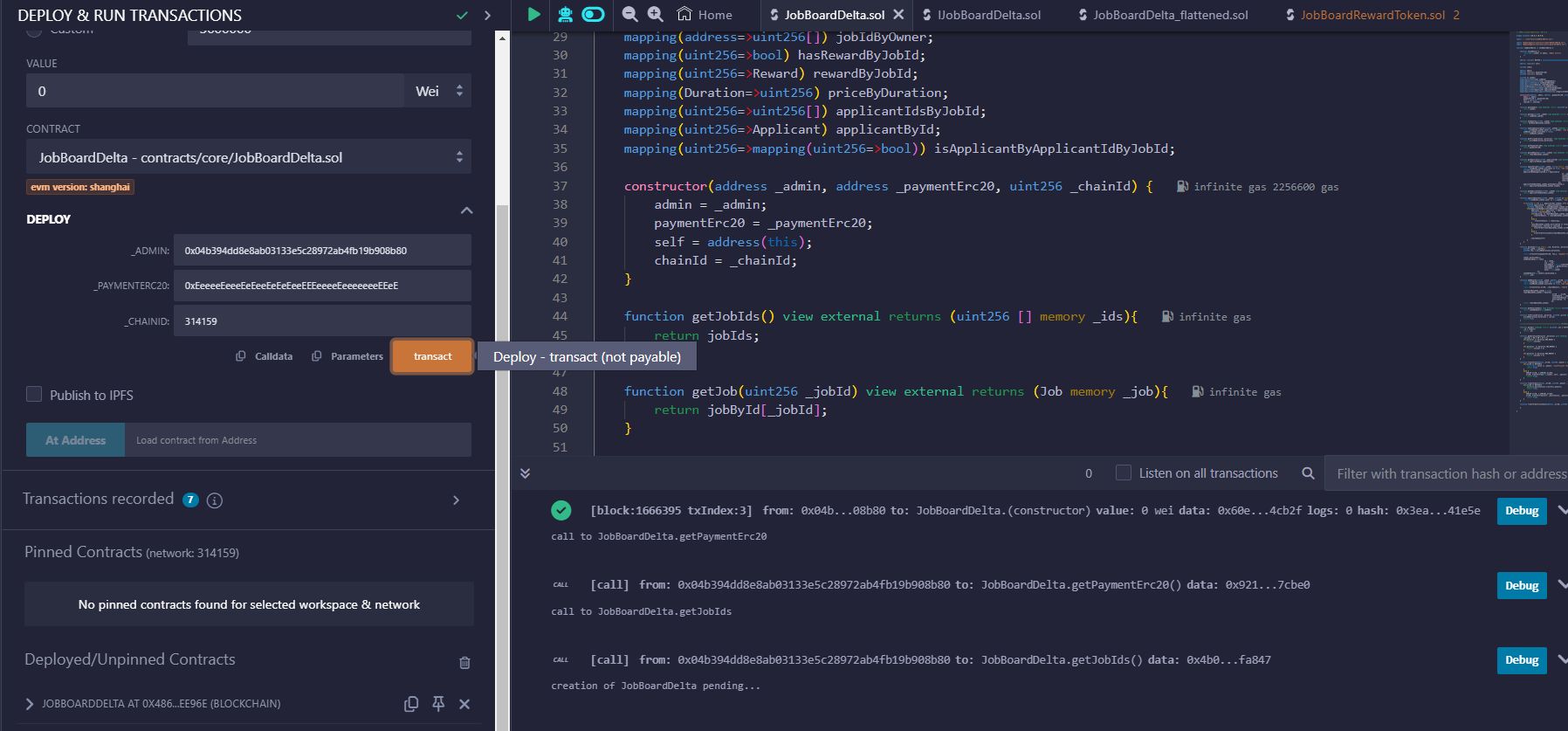This screenshot has width=1568, height=731.
Task: Pin the deployed JobBoardDelta contract
Action: coord(438,704)
